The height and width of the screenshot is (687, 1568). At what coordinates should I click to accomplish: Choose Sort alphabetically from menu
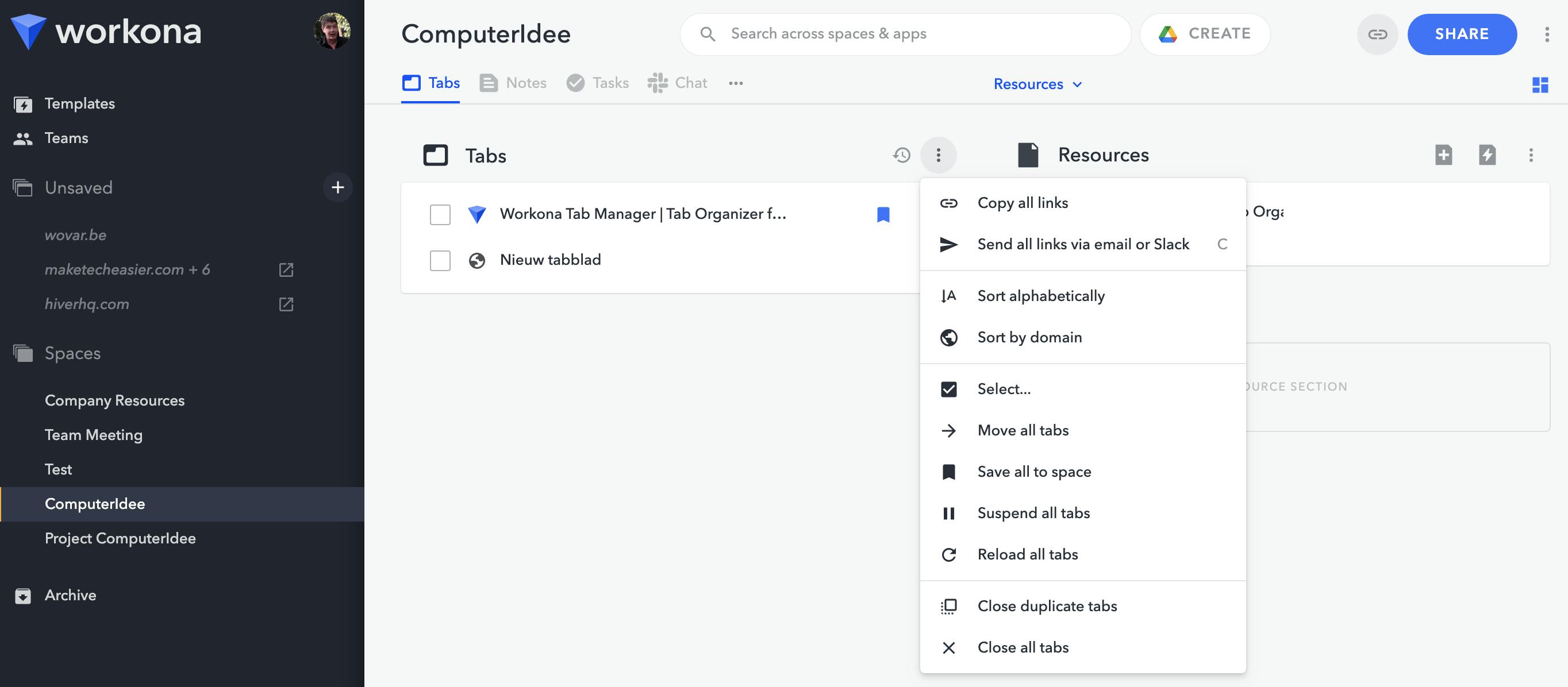tap(1040, 296)
